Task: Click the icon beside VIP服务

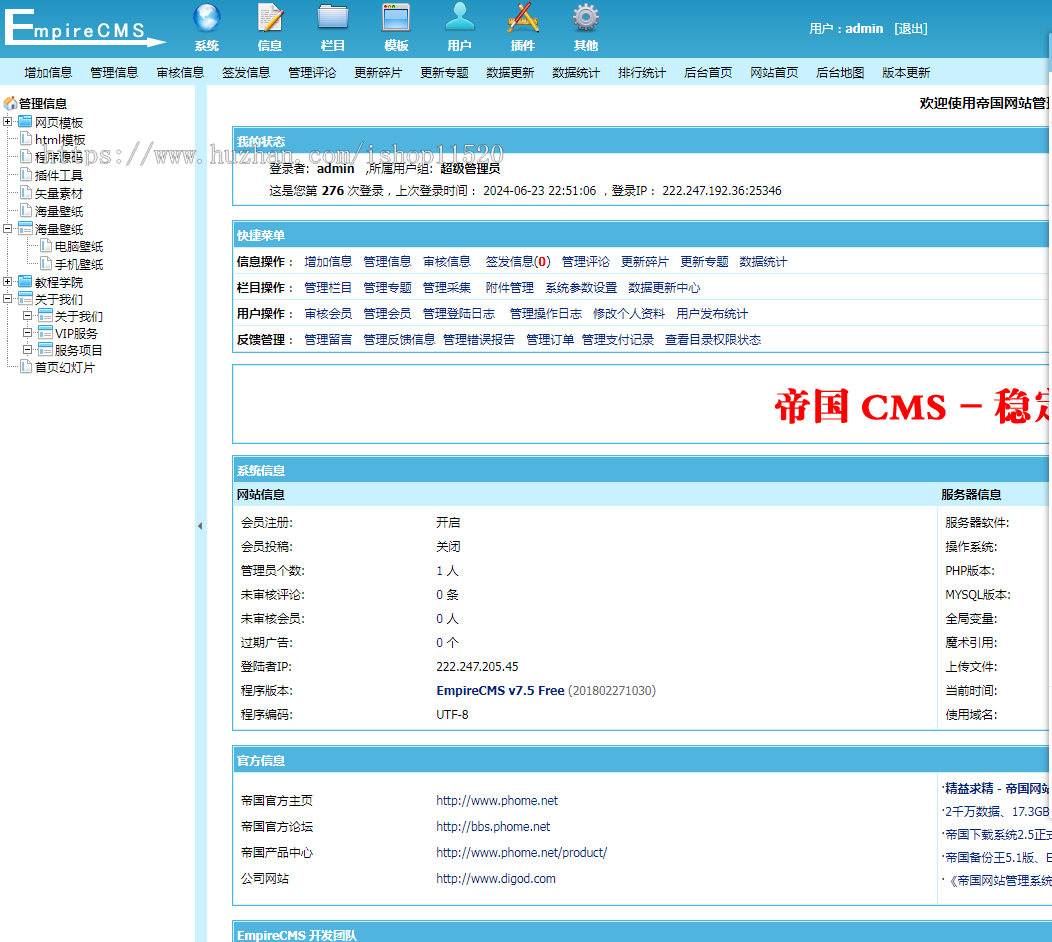Action: click(x=46, y=333)
